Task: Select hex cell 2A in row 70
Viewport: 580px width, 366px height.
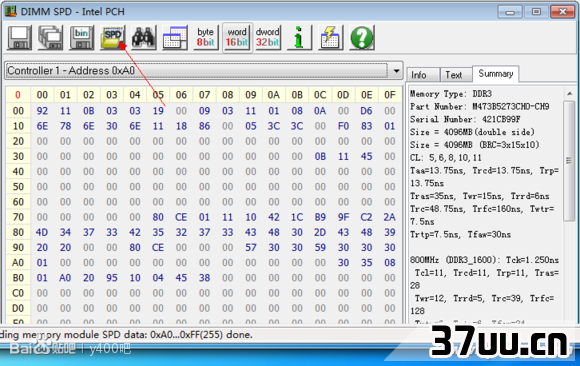Action: (x=390, y=217)
